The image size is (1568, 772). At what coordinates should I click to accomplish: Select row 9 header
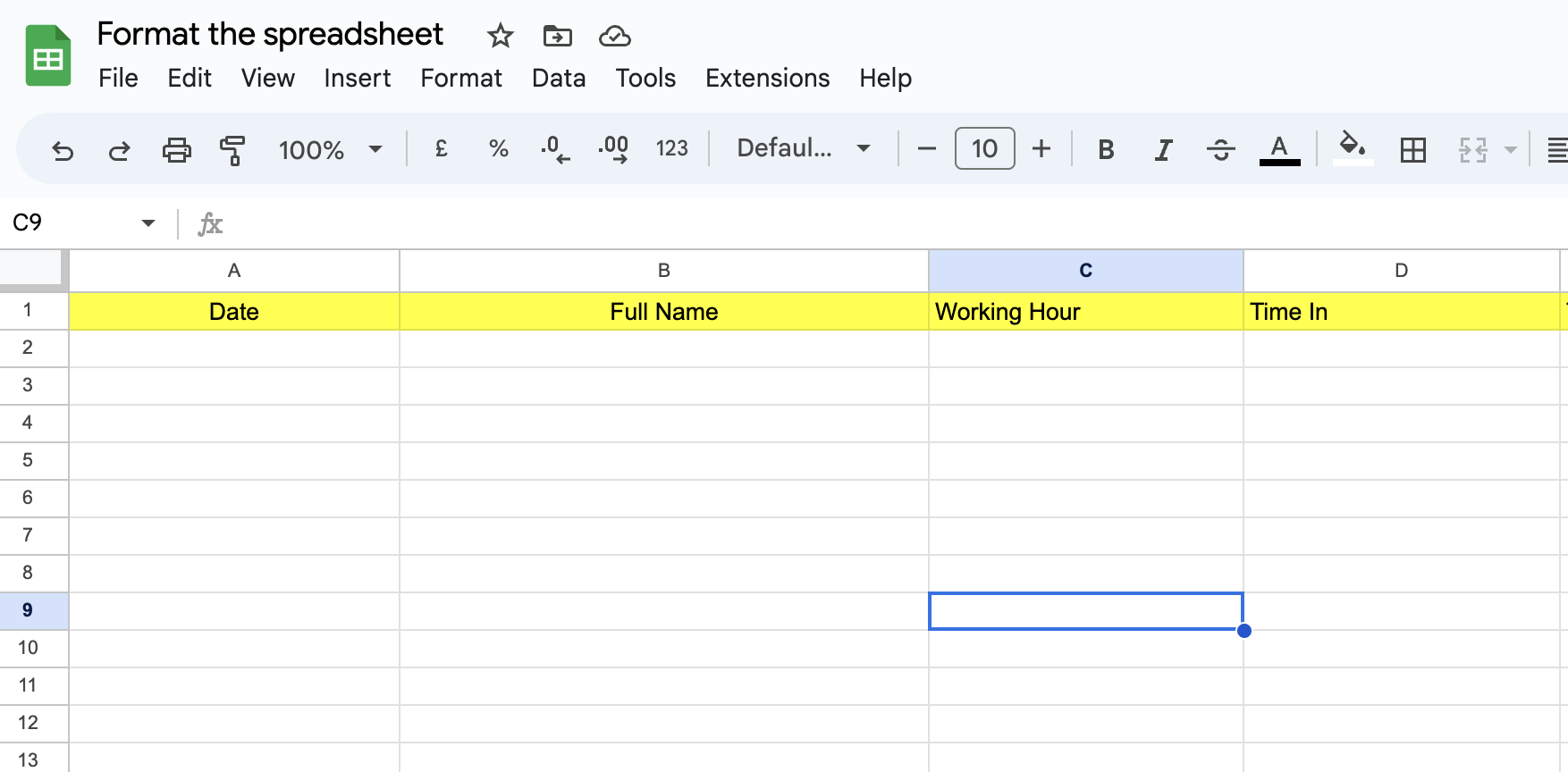point(33,611)
